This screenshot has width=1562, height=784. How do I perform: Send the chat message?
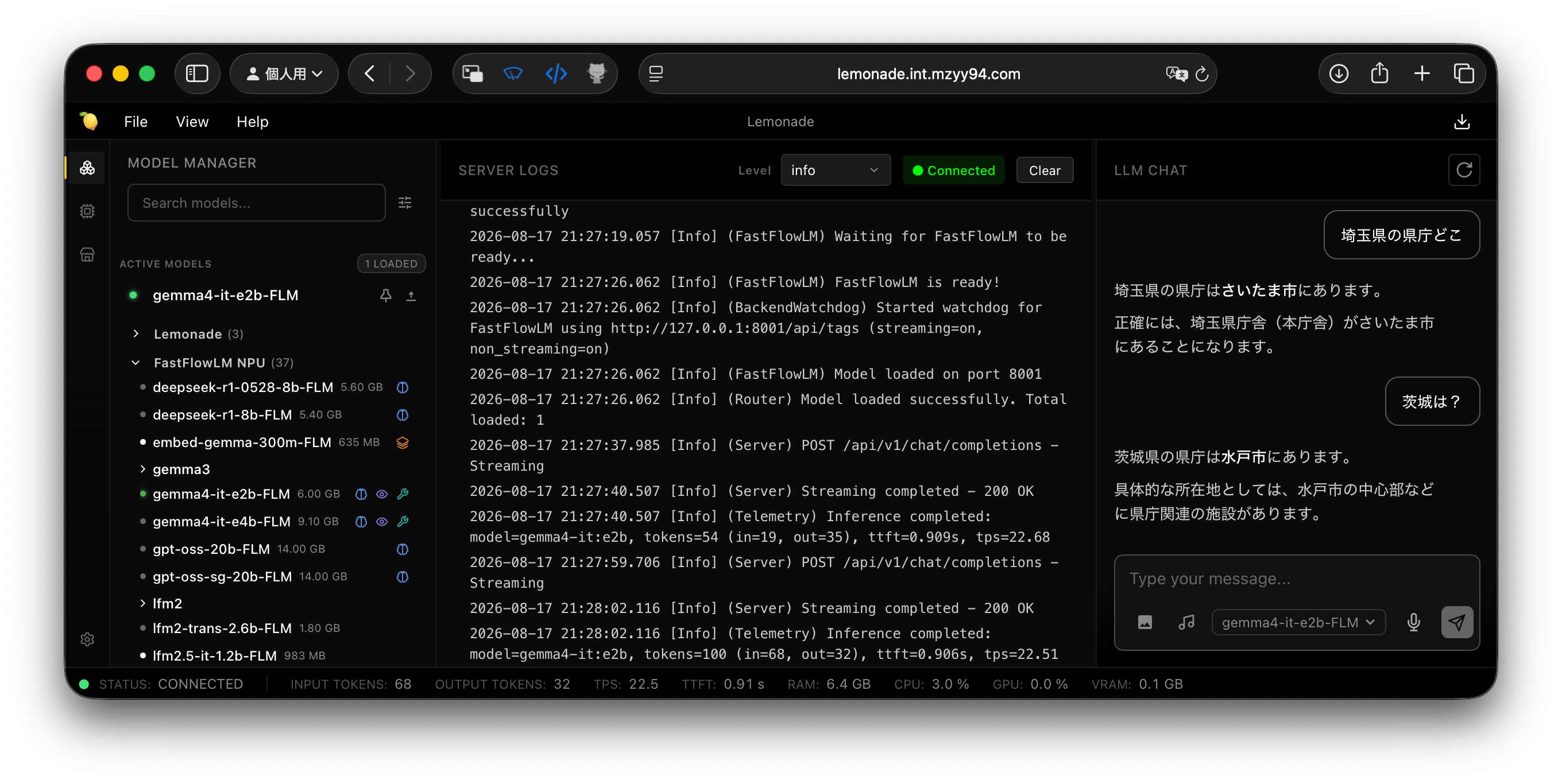tap(1457, 622)
